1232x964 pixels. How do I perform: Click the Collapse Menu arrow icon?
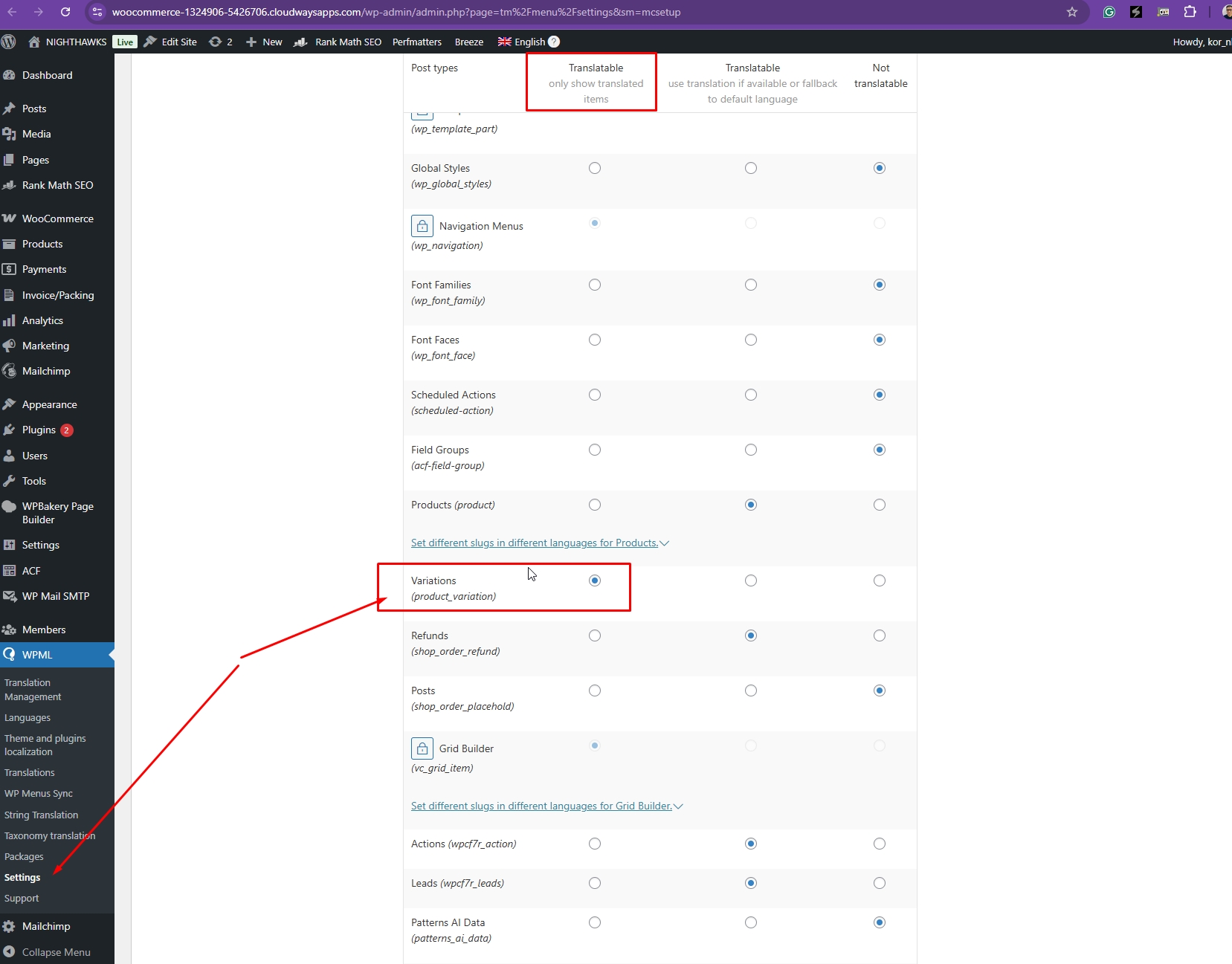(10, 951)
